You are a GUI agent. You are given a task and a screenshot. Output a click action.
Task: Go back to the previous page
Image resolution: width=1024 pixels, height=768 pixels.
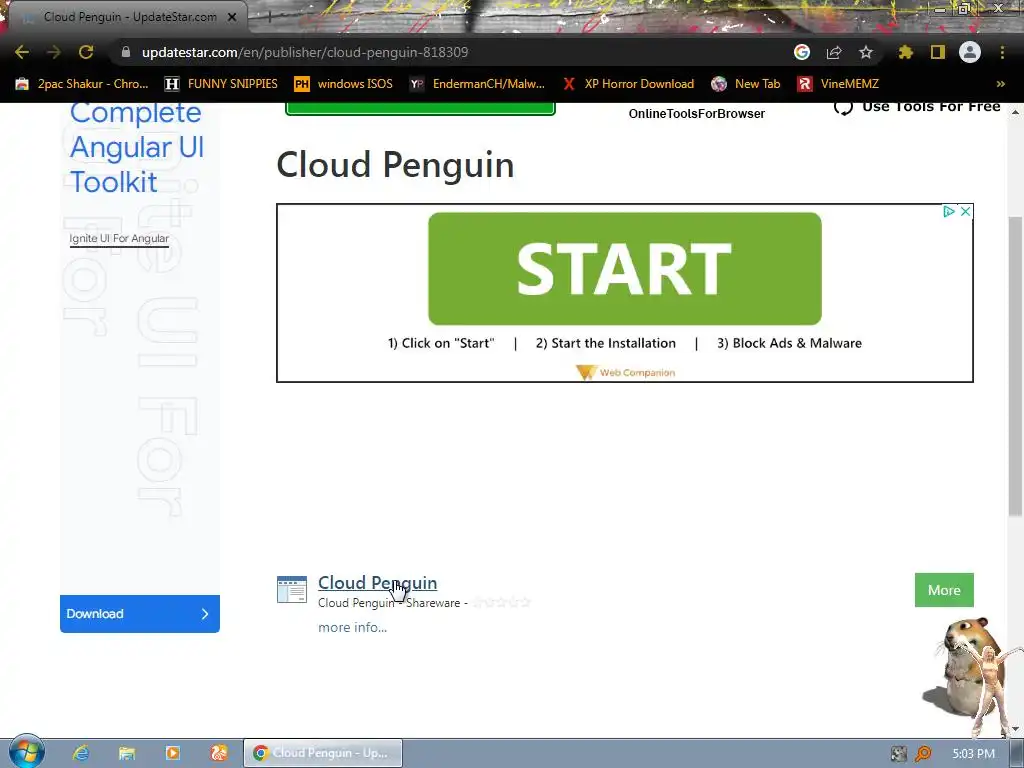click(x=22, y=52)
